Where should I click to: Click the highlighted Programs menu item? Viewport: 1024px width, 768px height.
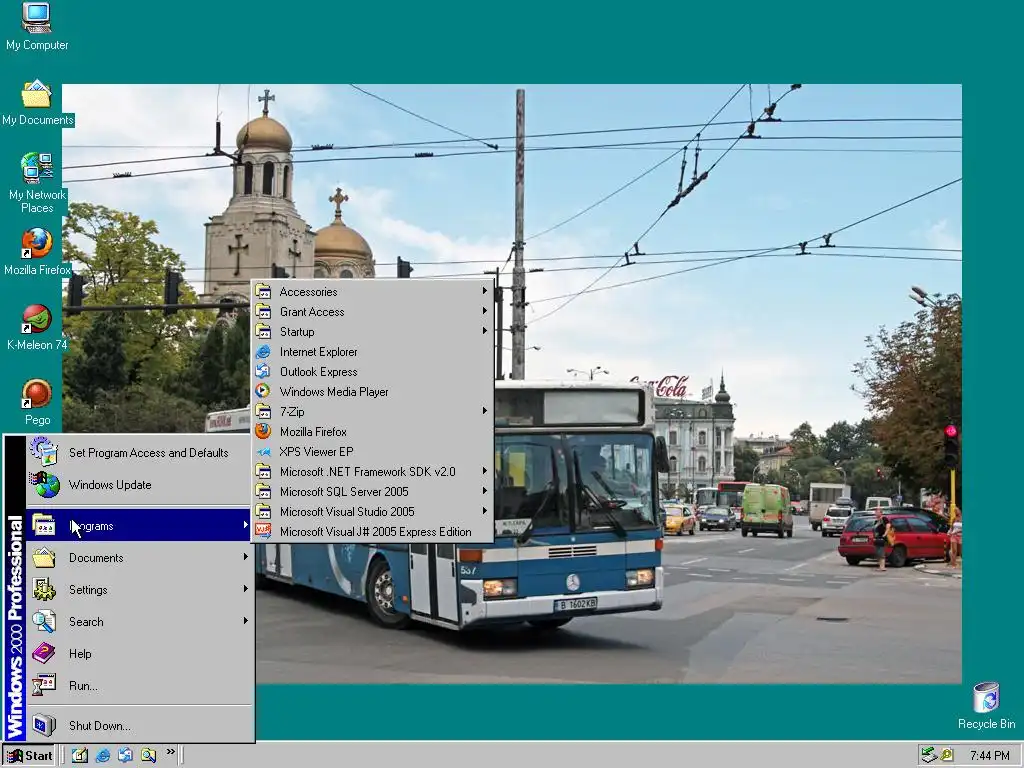139,525
